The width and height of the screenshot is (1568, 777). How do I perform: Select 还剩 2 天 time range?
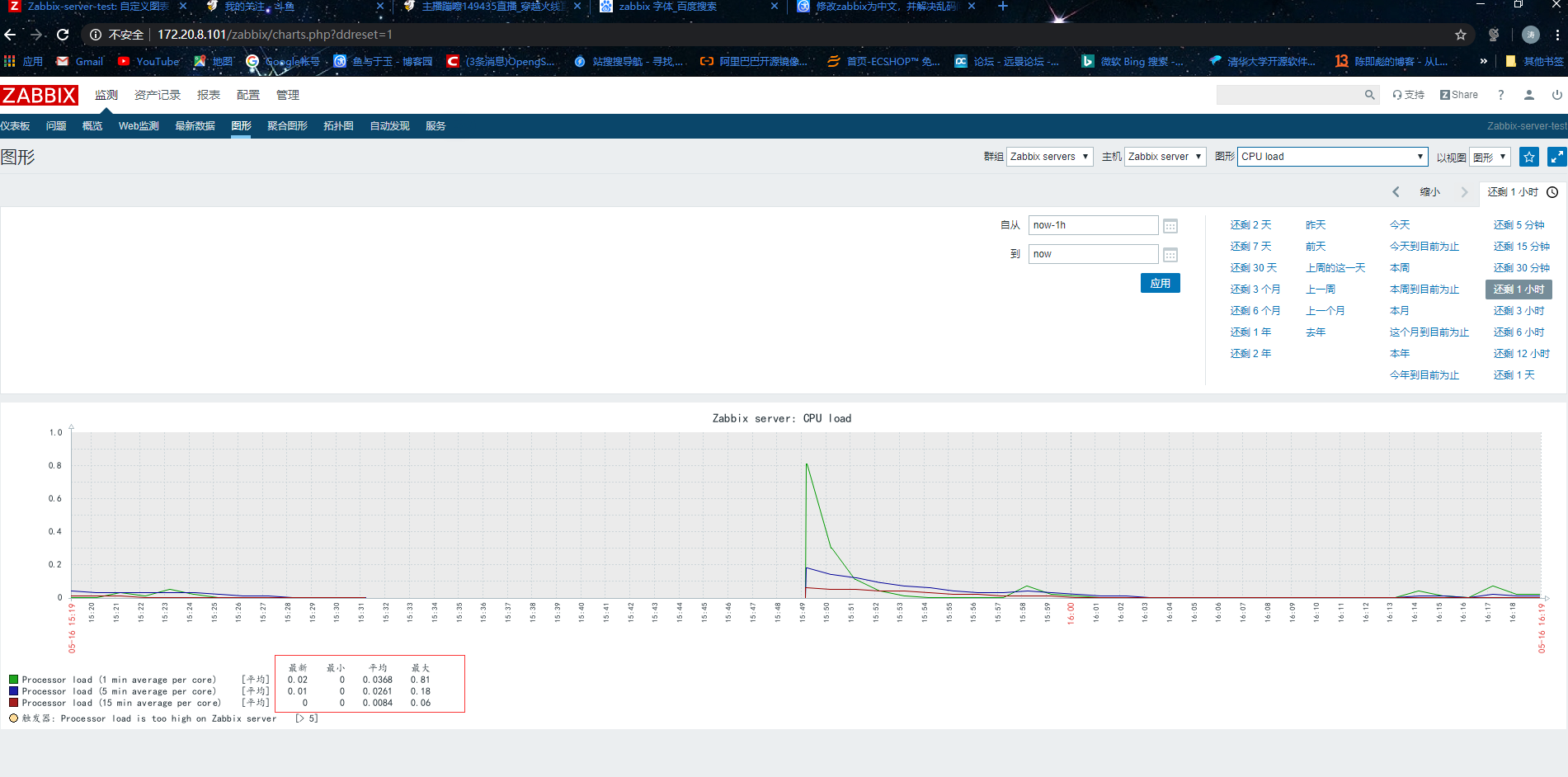pos(1250,225)
